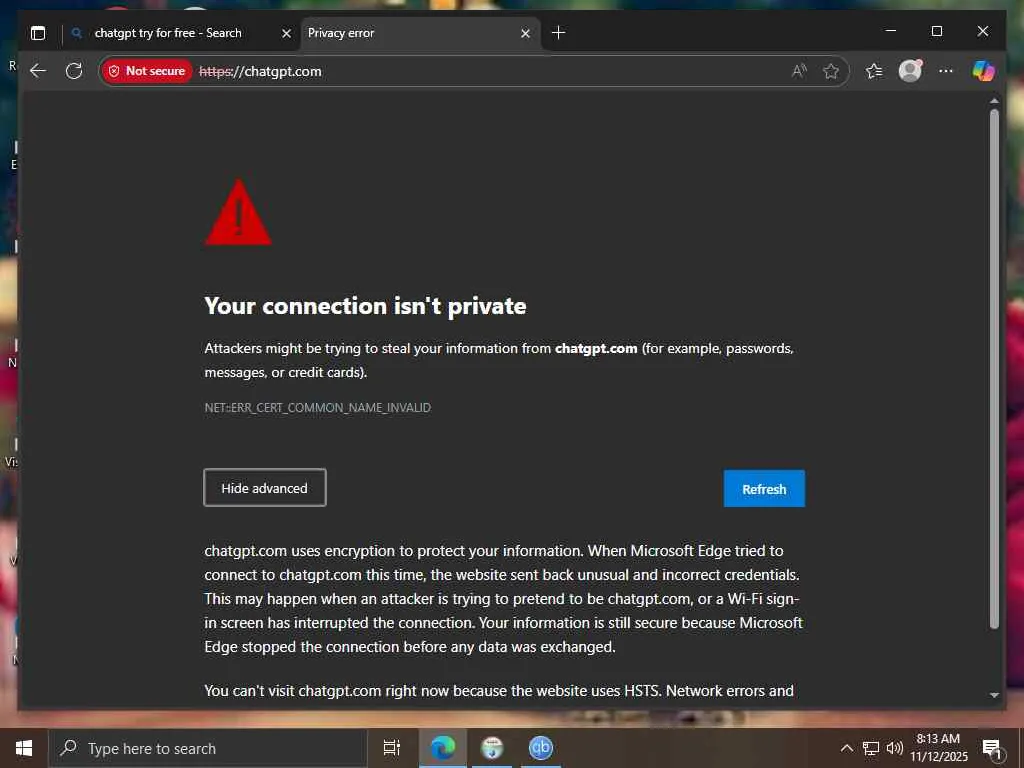
Task: Maximize the Edge browser window
Action: [936, 31]
